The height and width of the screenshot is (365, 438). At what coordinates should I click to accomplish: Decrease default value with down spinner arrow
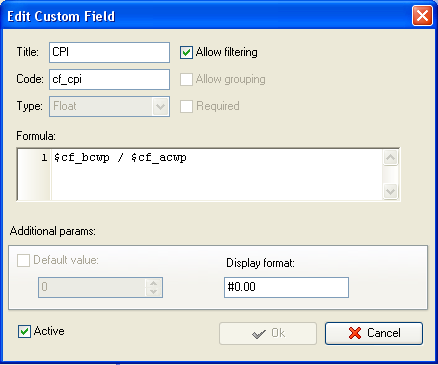click(153, 292)
